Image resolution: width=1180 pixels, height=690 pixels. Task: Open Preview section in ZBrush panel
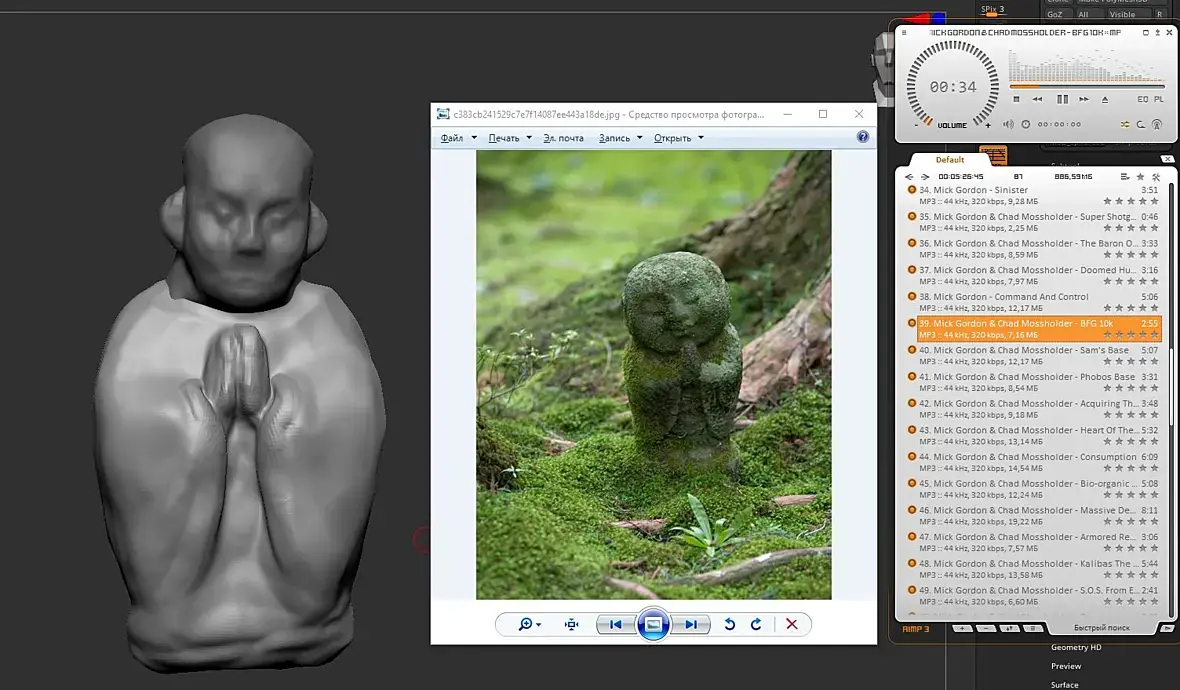[x=1066, y=666]
